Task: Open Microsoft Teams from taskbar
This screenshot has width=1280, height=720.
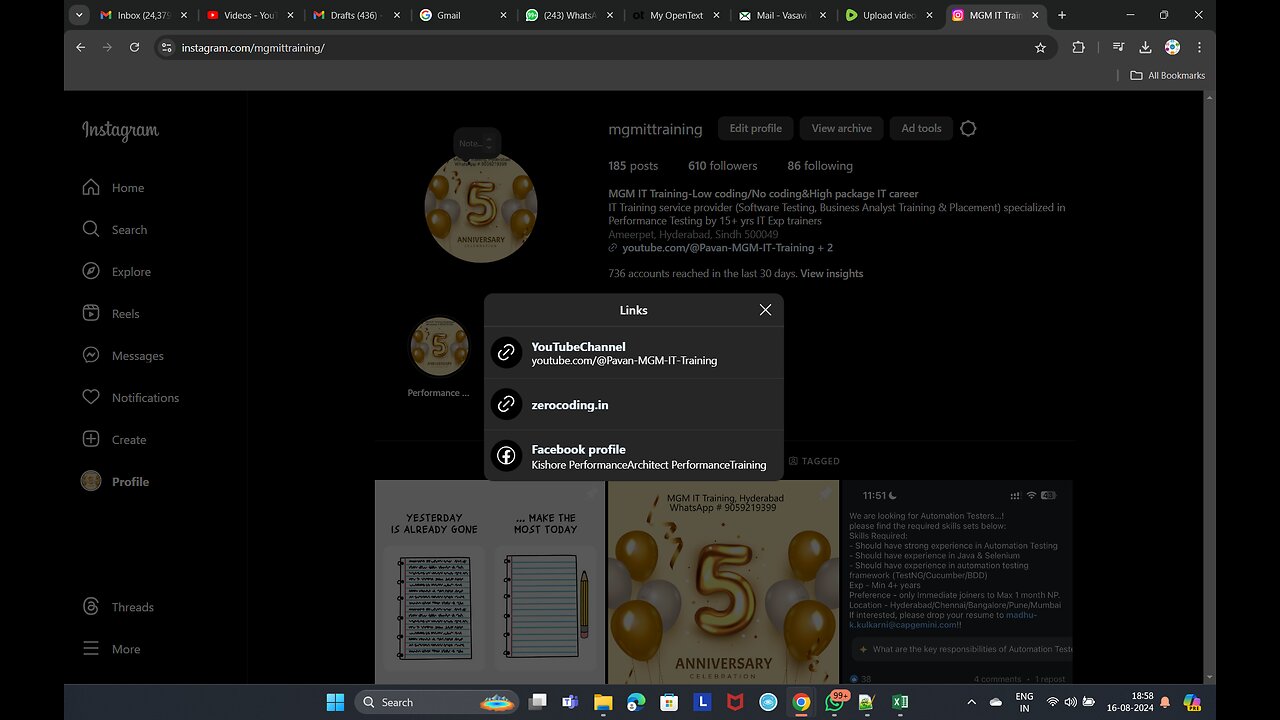Action: click(570, 702)
